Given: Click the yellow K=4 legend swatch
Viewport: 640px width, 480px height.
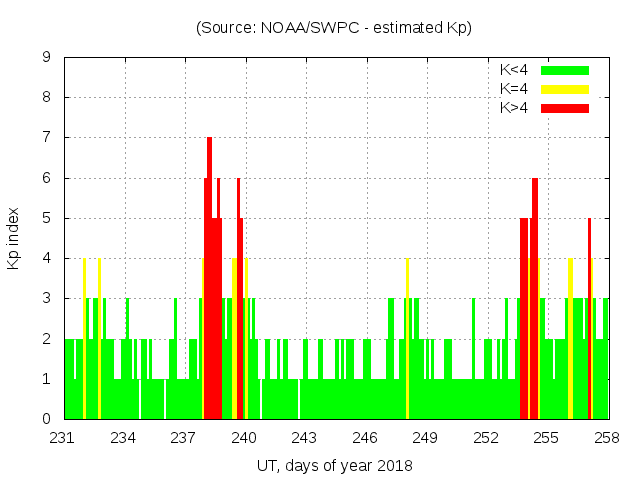Looking at the screenshot, I should 565,89.
